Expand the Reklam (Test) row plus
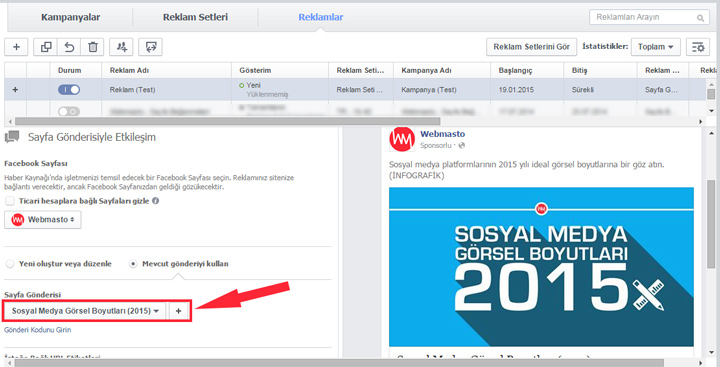 [15, 90]
